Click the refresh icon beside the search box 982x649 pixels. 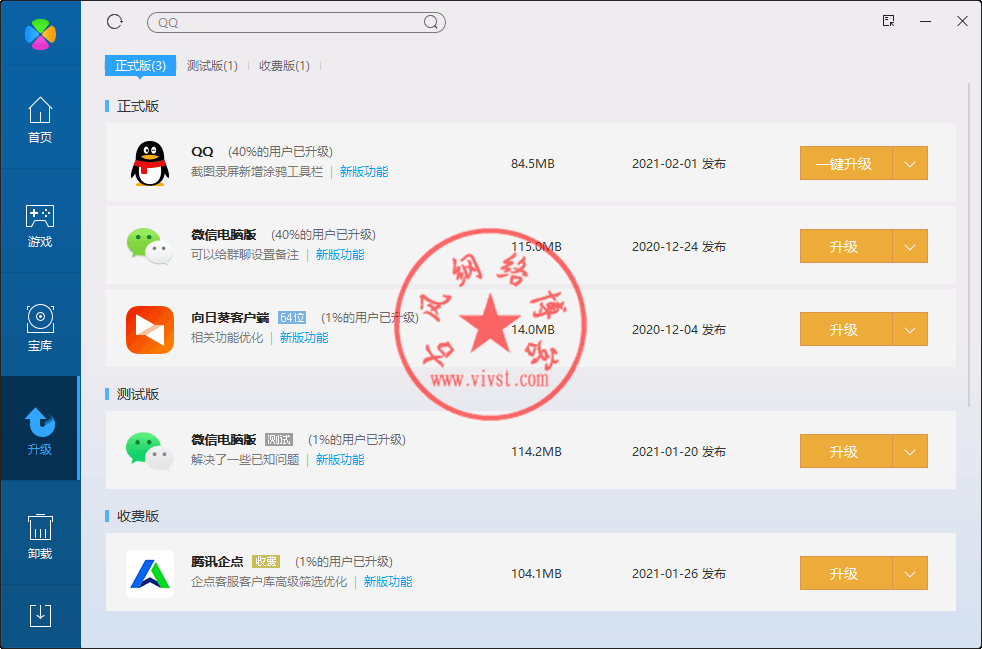115,22
